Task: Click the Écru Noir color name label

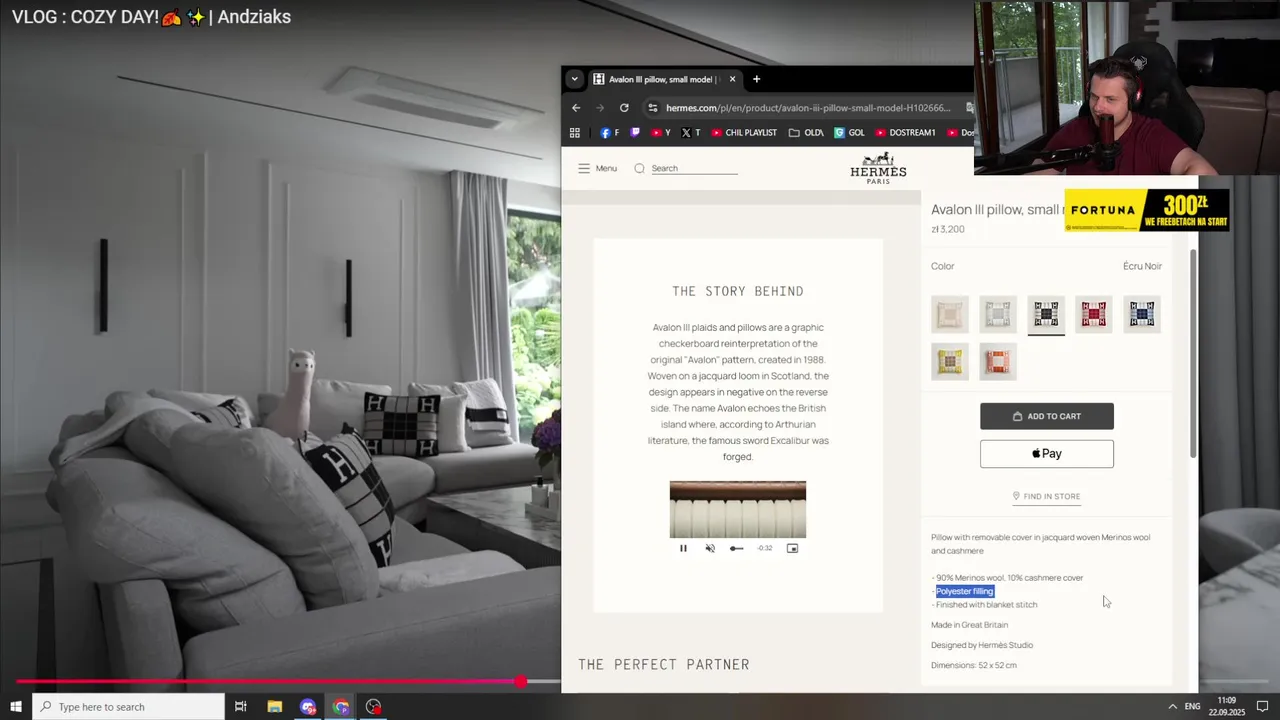Action: [x=1142, y=266]
